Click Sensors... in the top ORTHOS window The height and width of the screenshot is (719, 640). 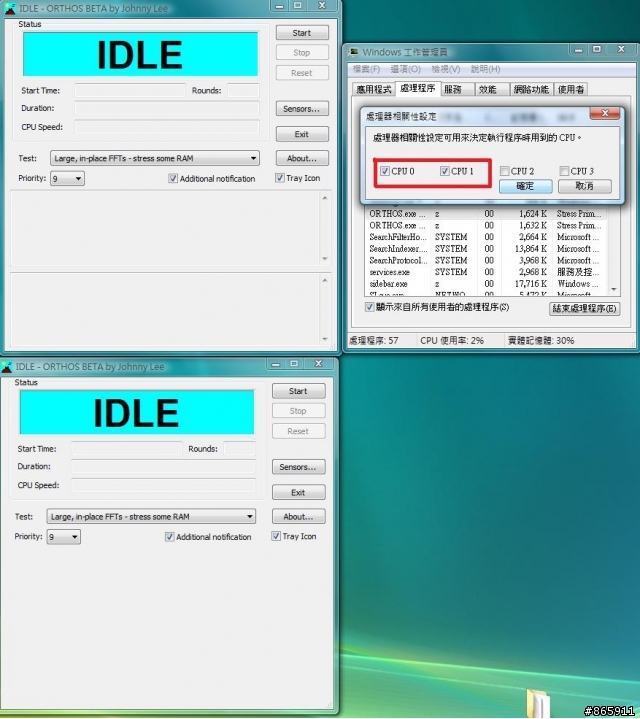302,109
